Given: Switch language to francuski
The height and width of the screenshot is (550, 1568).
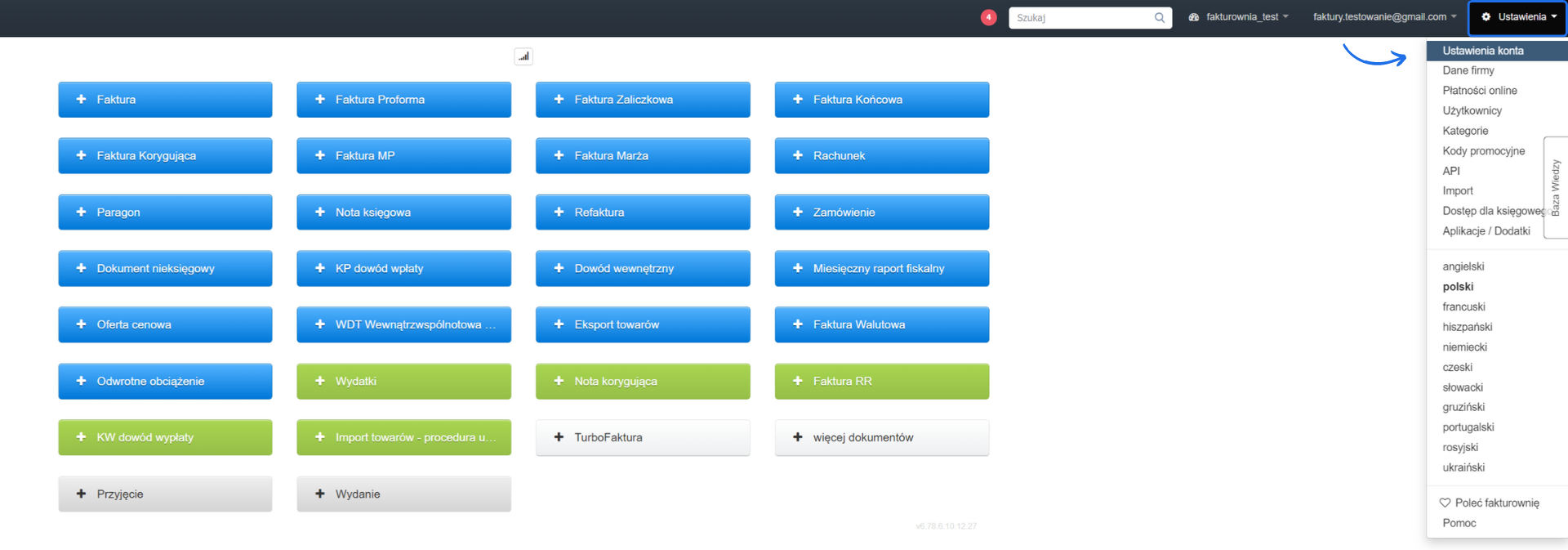Looking at the screenshot, I should (x=1463, y=306).
